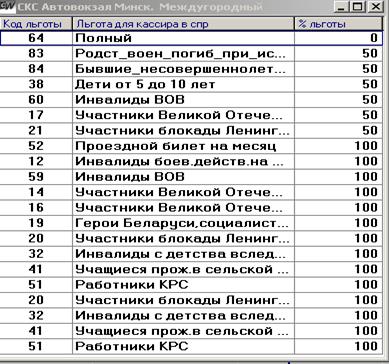Select "Инвалиды ВОВ" in row with code 60
The width and height of the screenshot is (389, 364).
(x=183, y=100)
